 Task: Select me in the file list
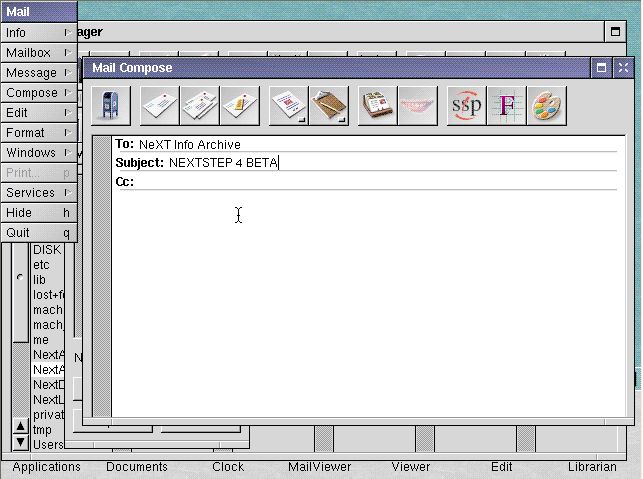coord(48,340)
